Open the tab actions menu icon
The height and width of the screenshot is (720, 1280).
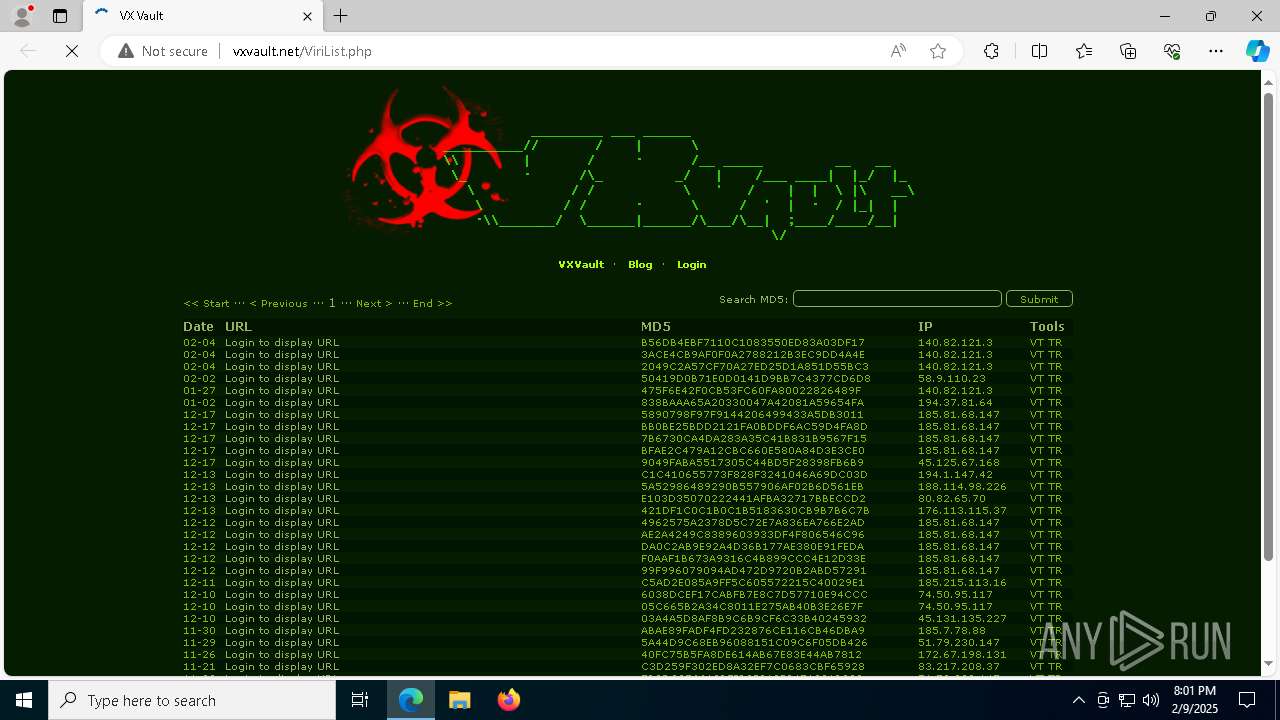click(60, 16)
